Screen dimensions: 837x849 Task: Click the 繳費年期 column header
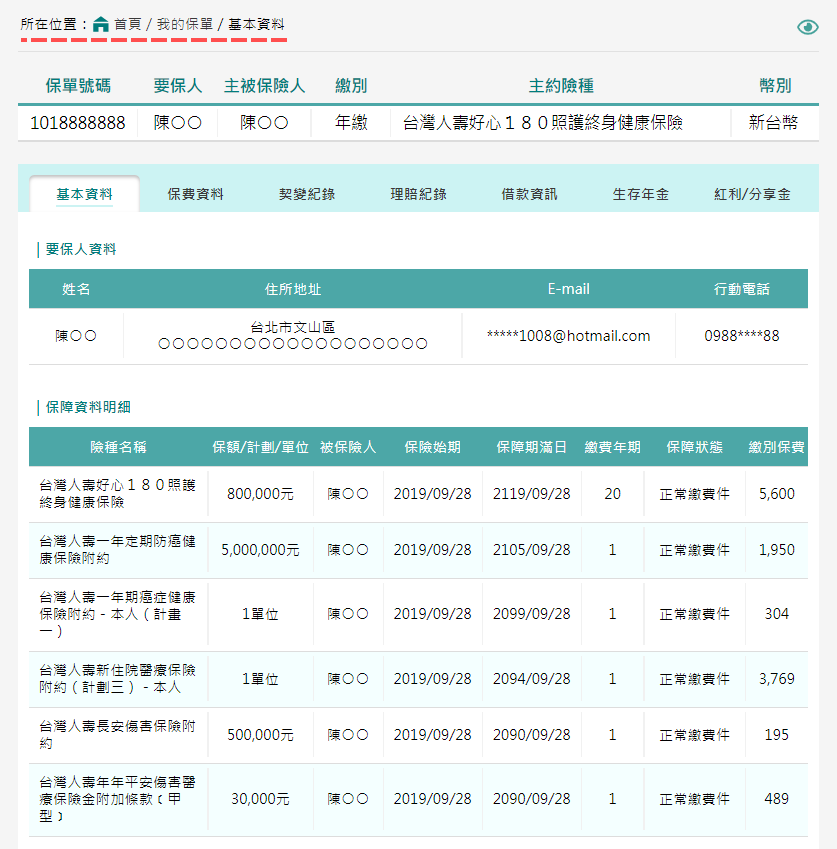(612, 447)
